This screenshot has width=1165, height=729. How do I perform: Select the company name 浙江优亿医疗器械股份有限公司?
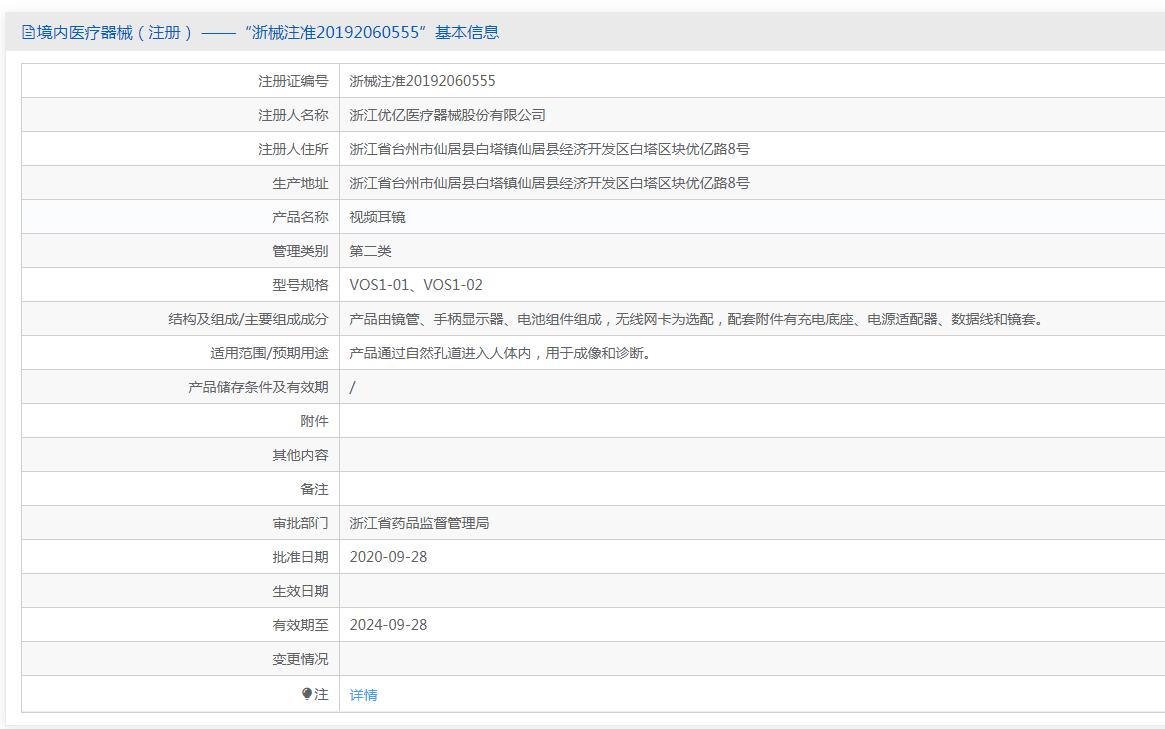pyautogui.click(x=447, y=115)
